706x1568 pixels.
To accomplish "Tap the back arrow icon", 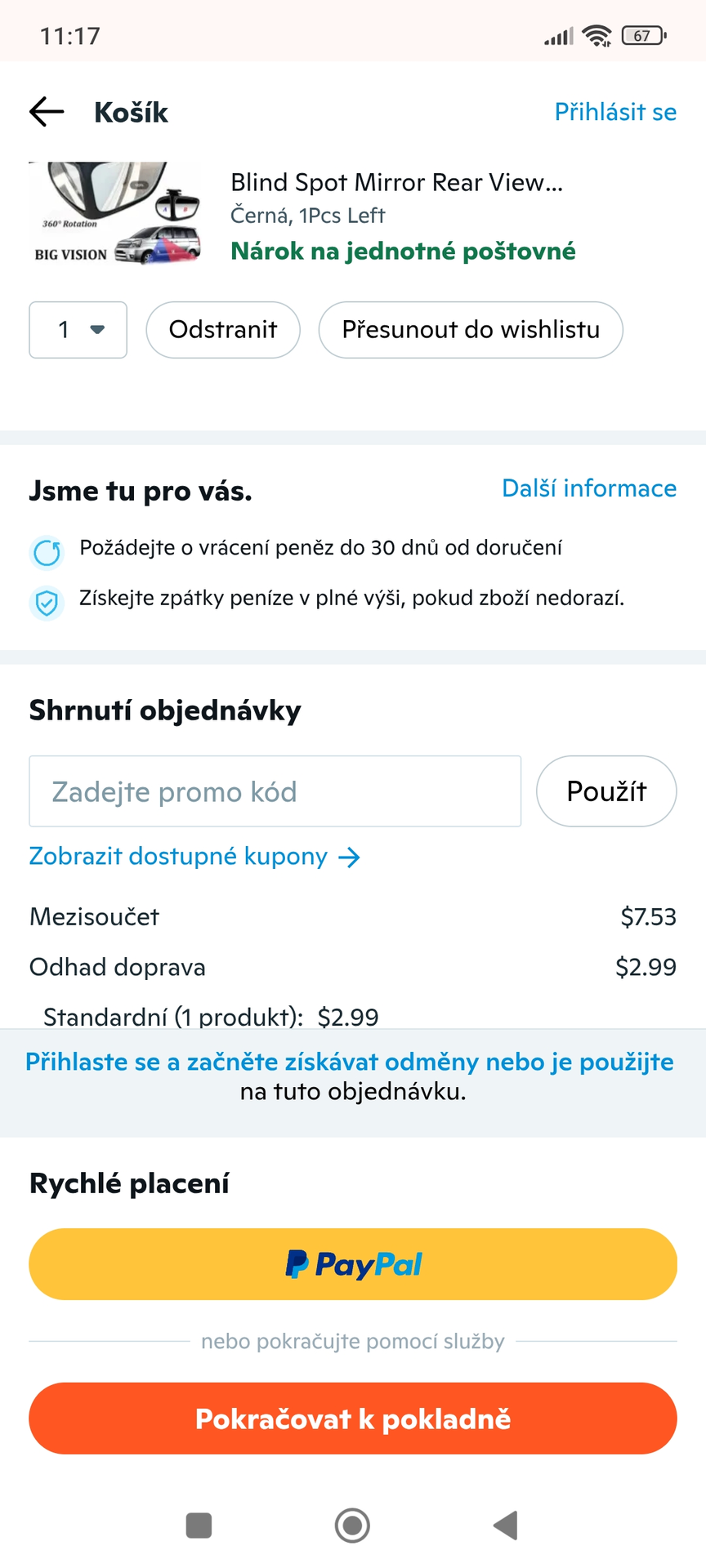I will 47,112.
